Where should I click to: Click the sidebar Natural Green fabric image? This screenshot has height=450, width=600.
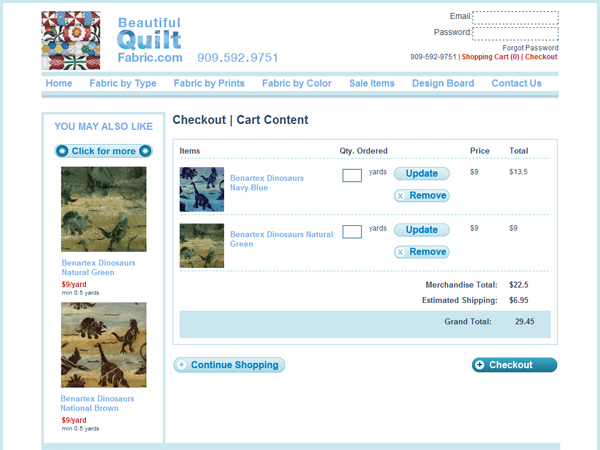click(104, 209)
